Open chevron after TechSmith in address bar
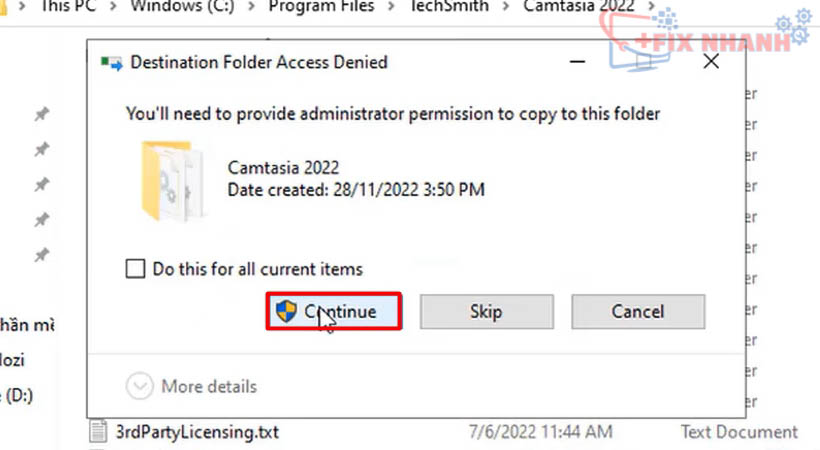 click(506, 7)
